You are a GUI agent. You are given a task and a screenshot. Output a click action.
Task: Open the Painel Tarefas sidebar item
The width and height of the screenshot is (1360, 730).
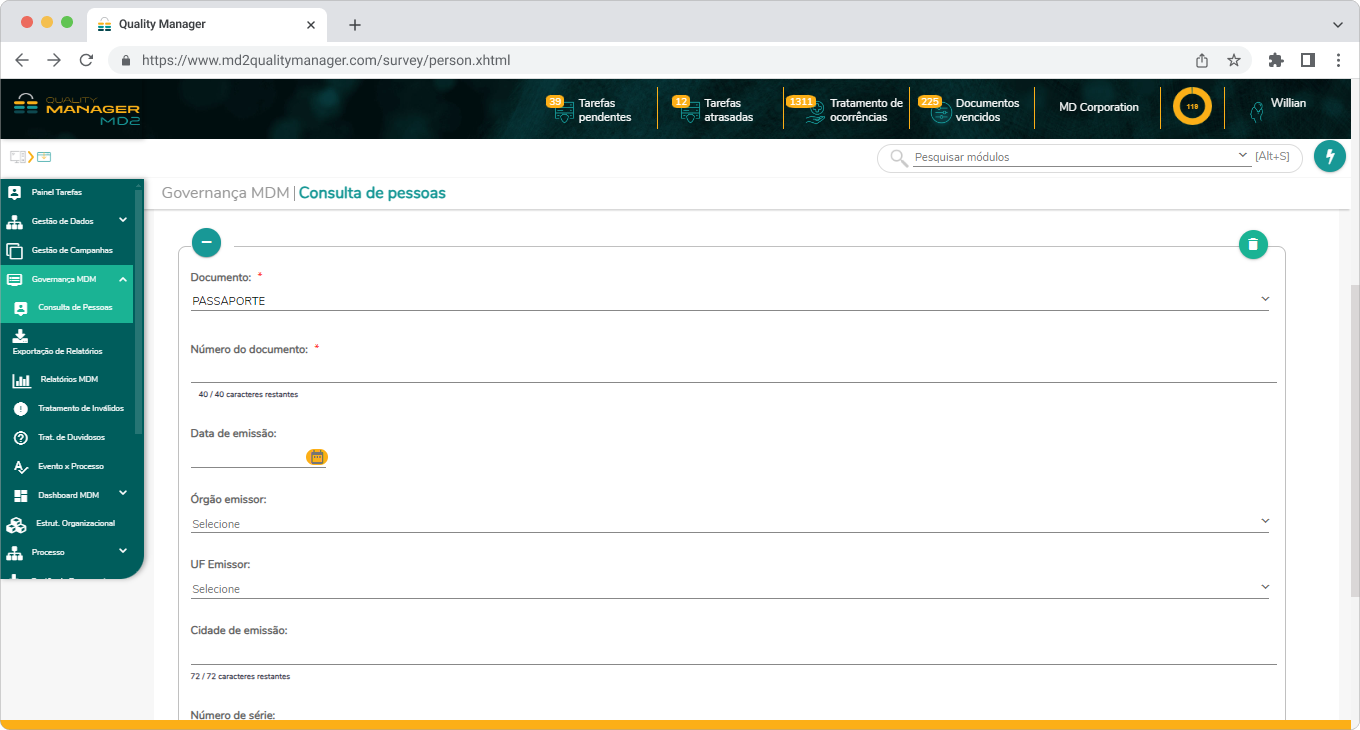[x=55, y=192]
